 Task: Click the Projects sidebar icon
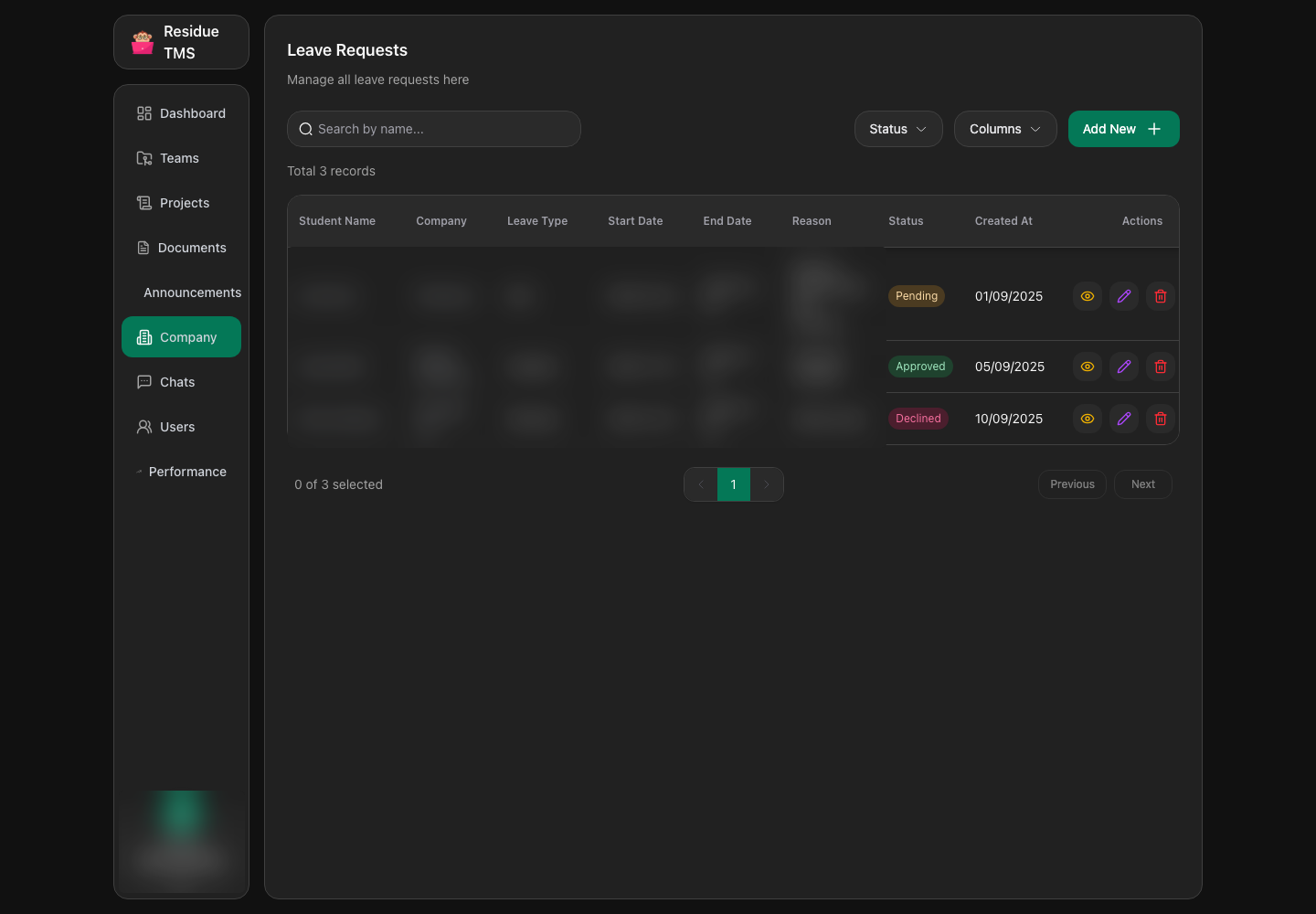(x=144, y=203)
